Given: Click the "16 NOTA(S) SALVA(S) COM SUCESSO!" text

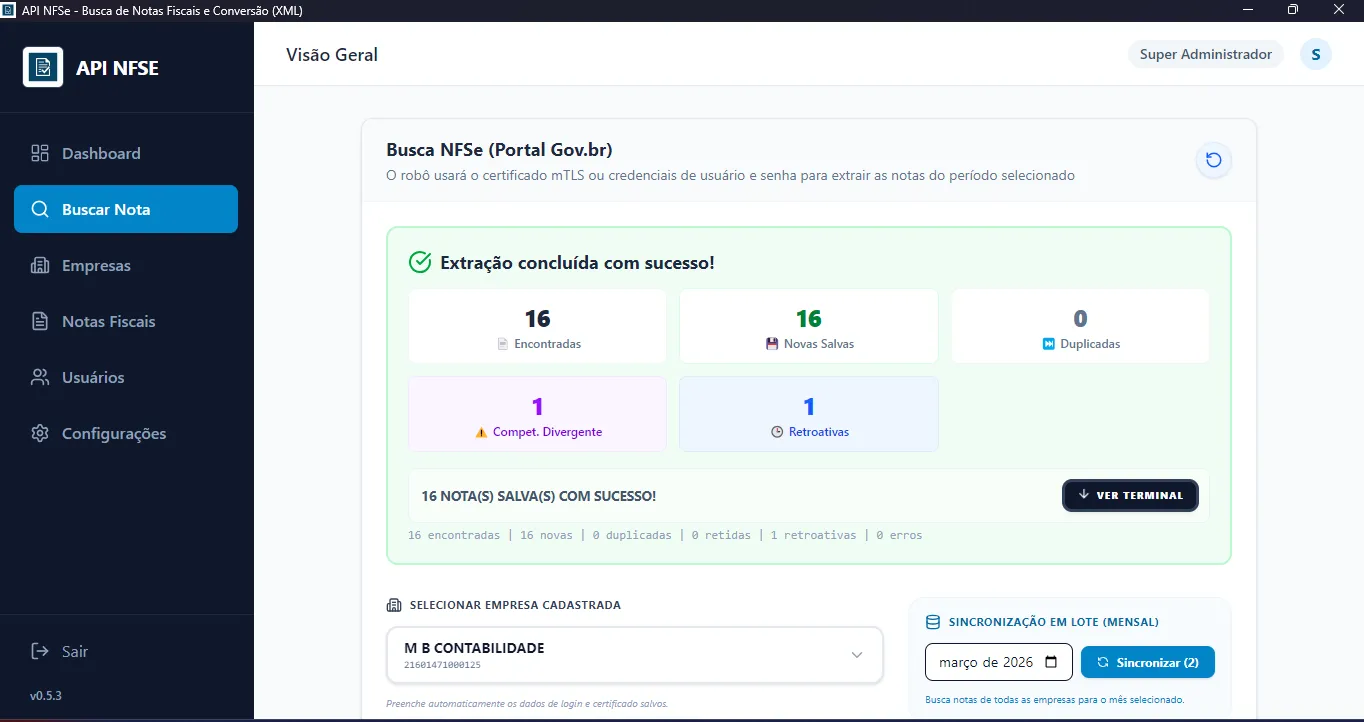Looking at the screenshot, I should pos(539,496).
